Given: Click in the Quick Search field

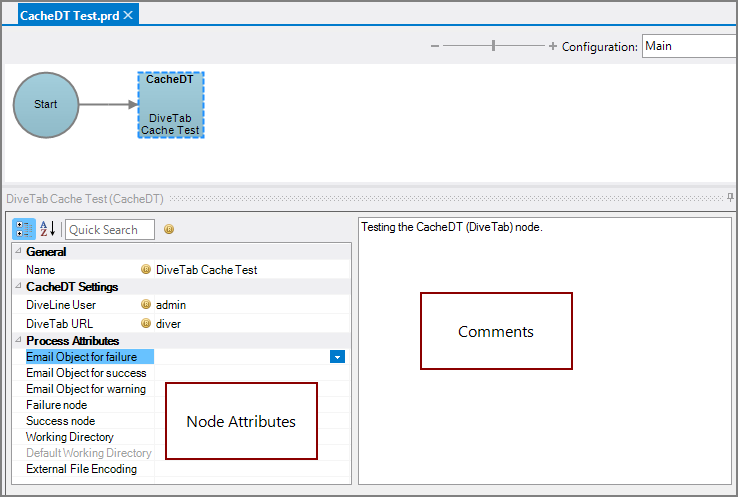Looking at the screenshot, I should (x=110, y=230).
